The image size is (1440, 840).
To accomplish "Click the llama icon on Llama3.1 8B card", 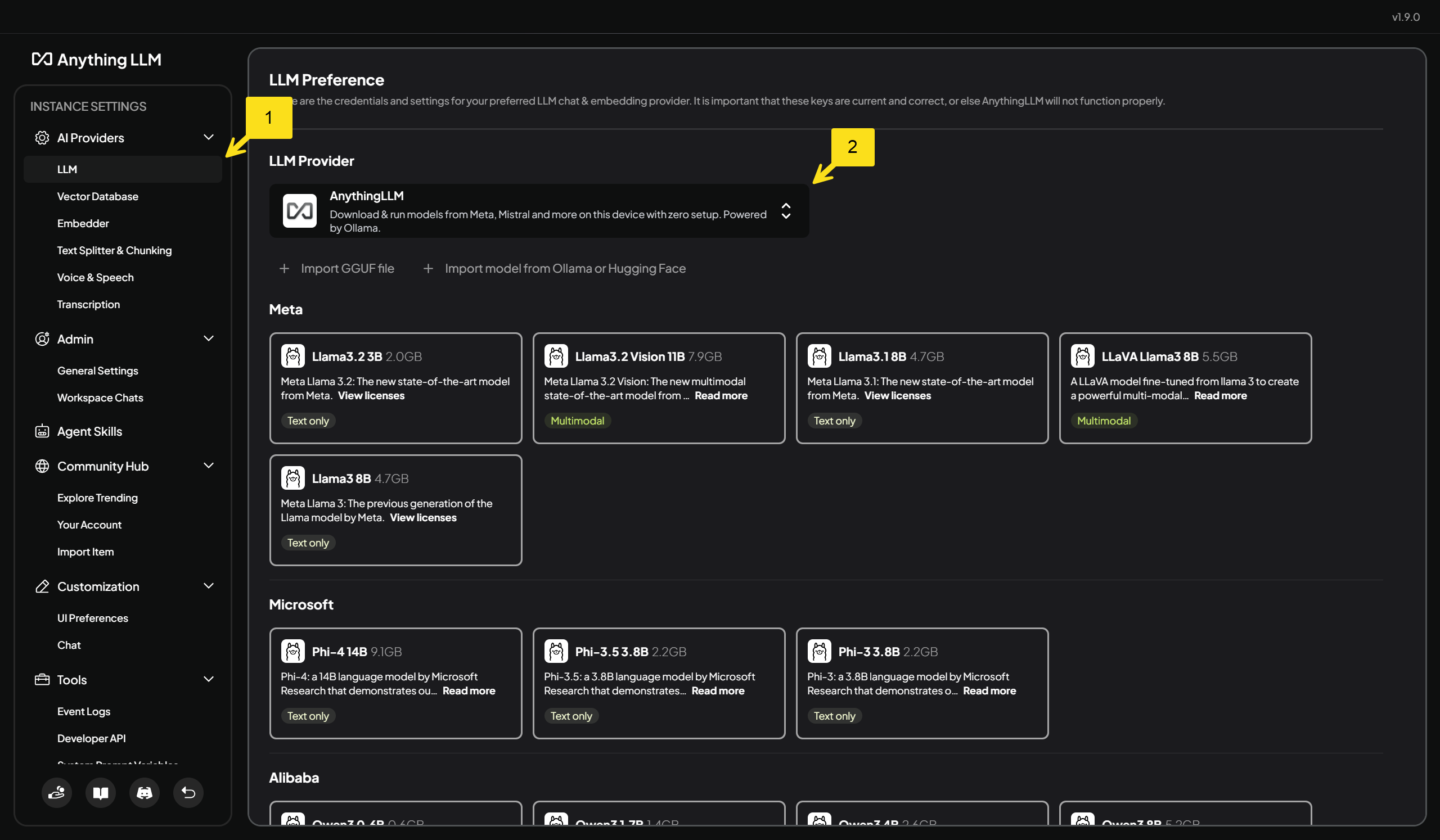I will (x=820, y=356).
